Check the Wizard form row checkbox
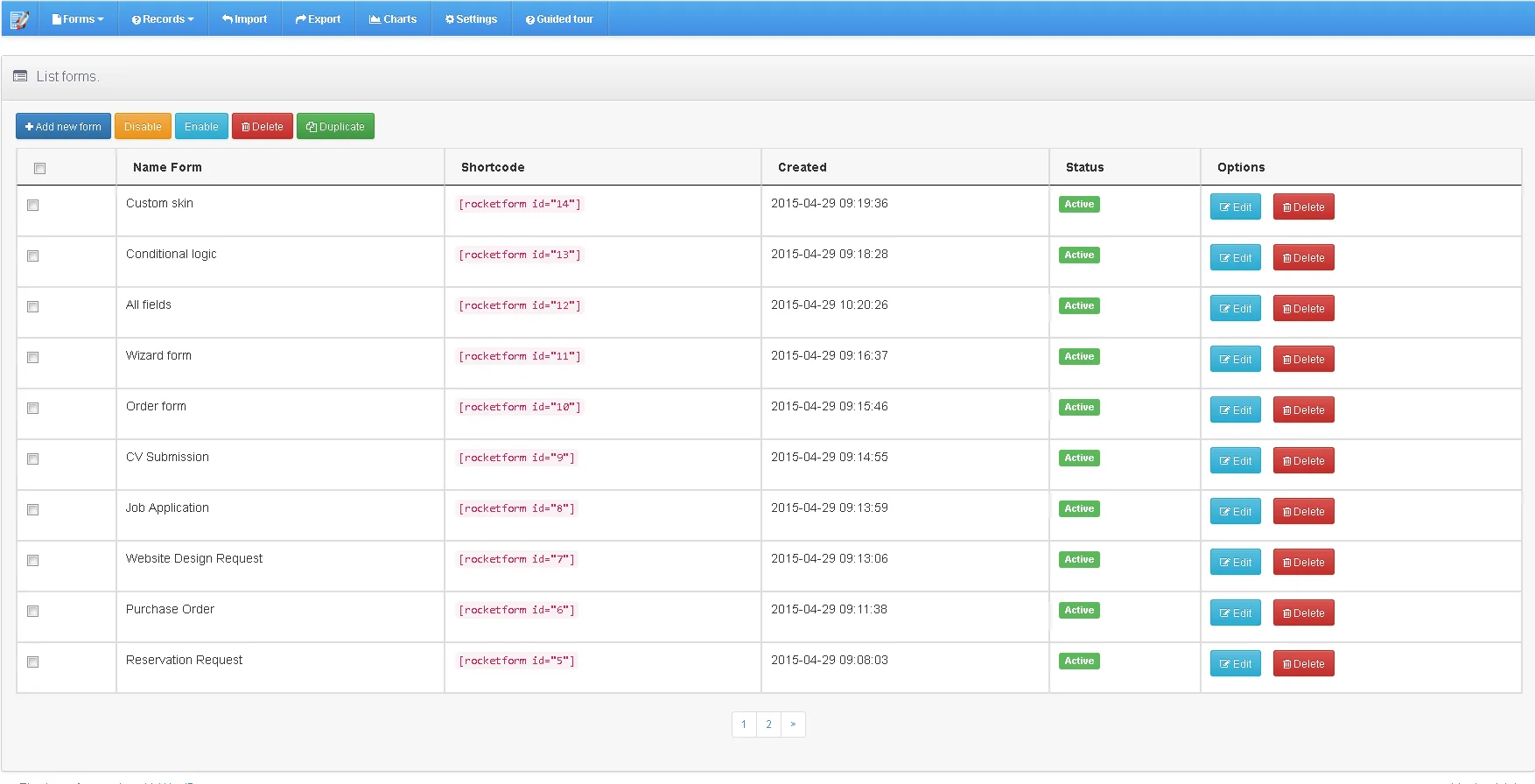This screenshot has width=1535, height=784. point(33,357)
